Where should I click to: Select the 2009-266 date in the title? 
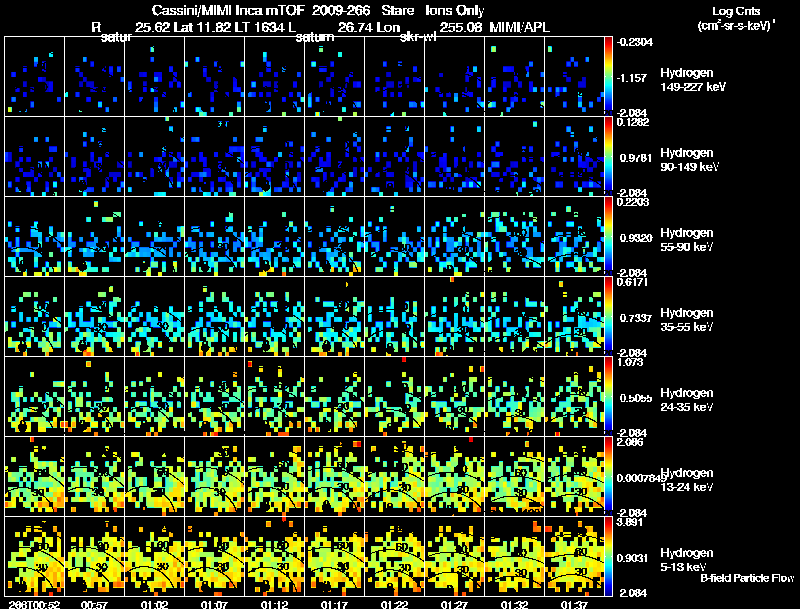pyautogui.click(x=340, y=10)
